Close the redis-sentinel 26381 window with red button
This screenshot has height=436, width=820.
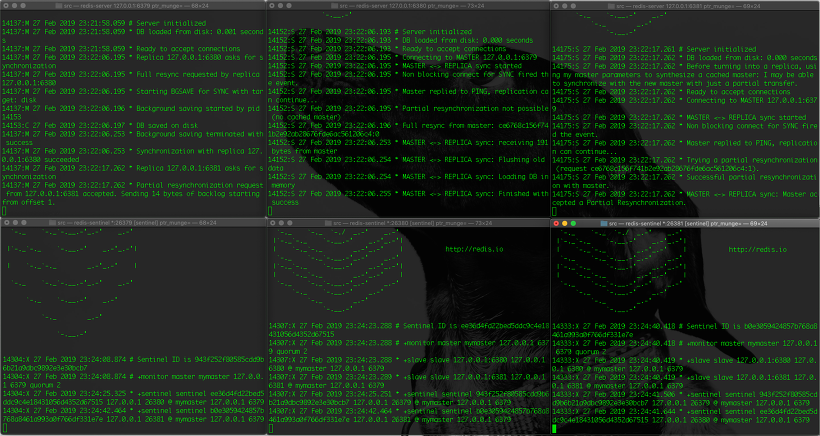tap(556, 223)
